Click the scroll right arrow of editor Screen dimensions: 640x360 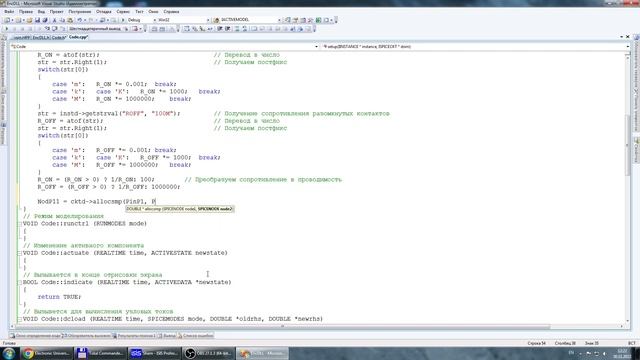(622, 327)
